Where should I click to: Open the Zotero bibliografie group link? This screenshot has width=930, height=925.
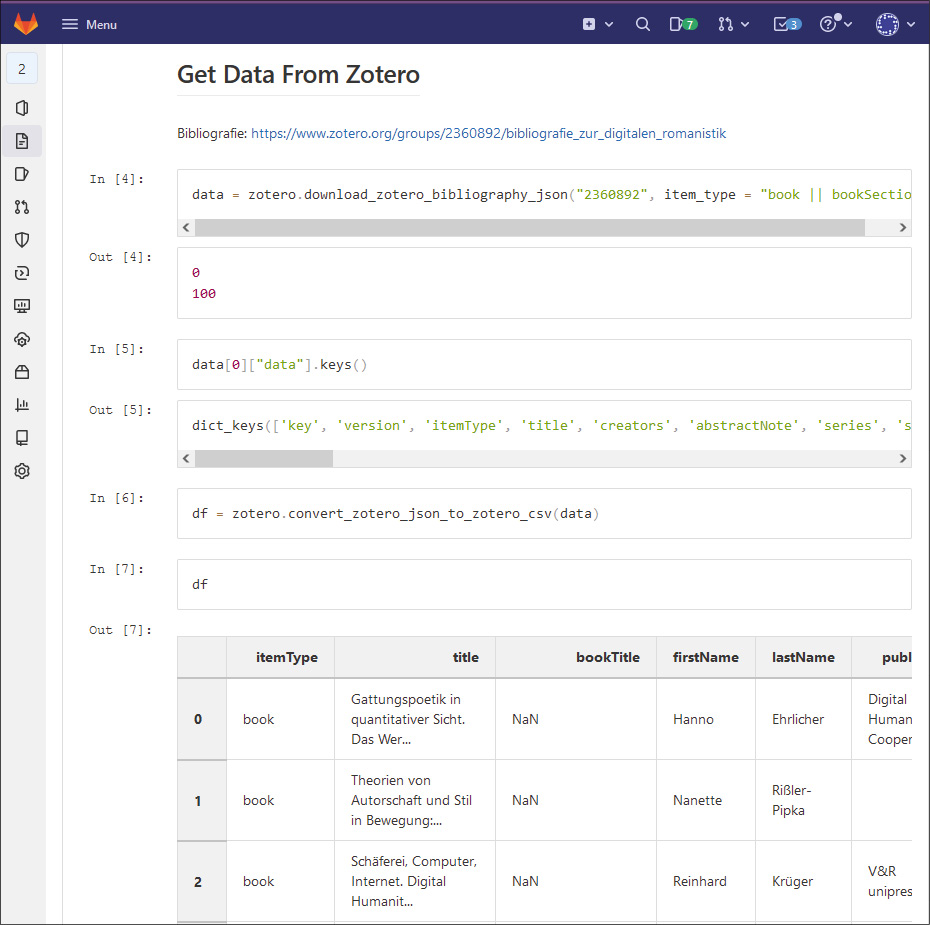[x=488, y=133]
